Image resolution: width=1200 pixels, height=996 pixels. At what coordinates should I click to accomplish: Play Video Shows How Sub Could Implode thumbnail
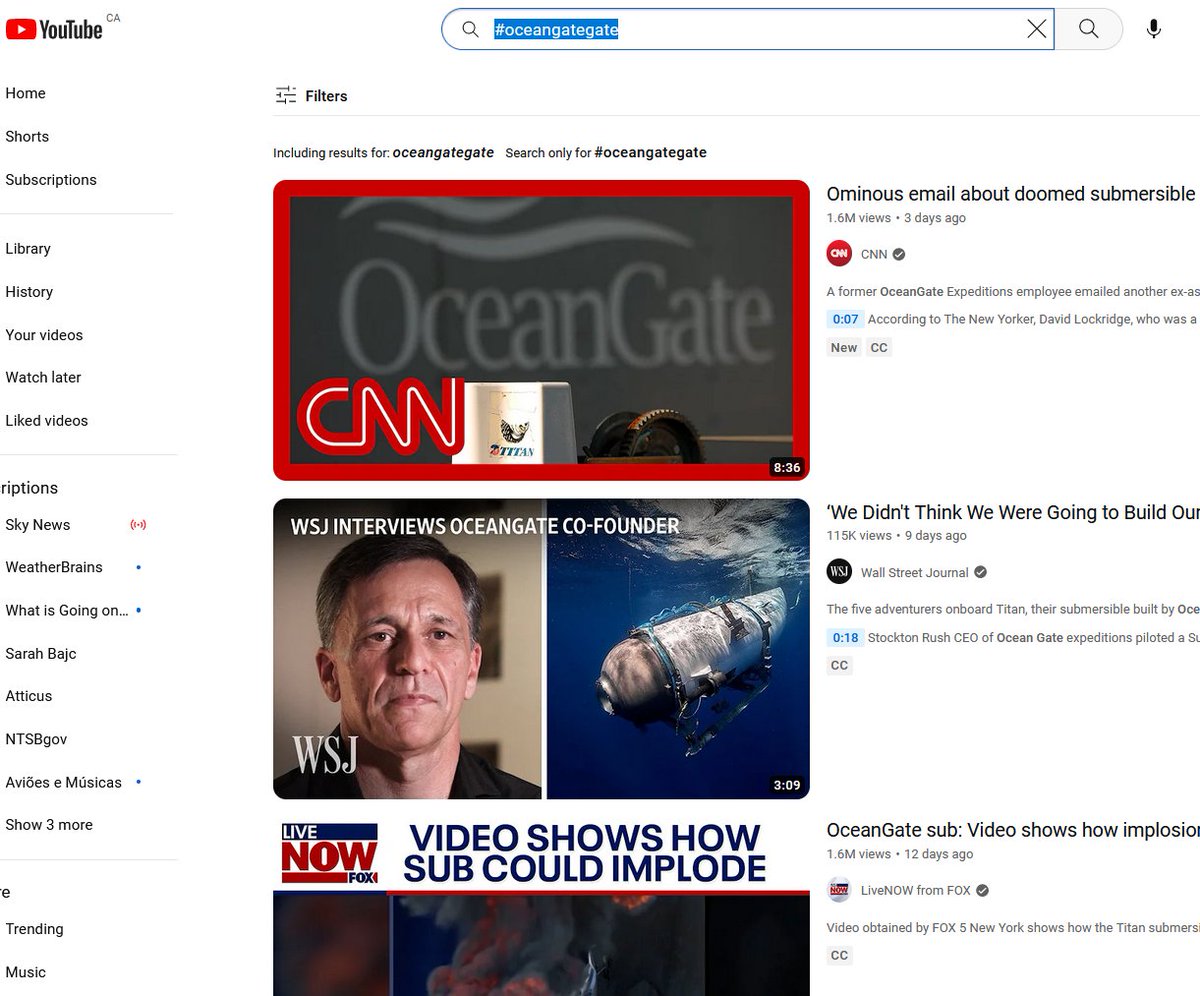(541, 906)
